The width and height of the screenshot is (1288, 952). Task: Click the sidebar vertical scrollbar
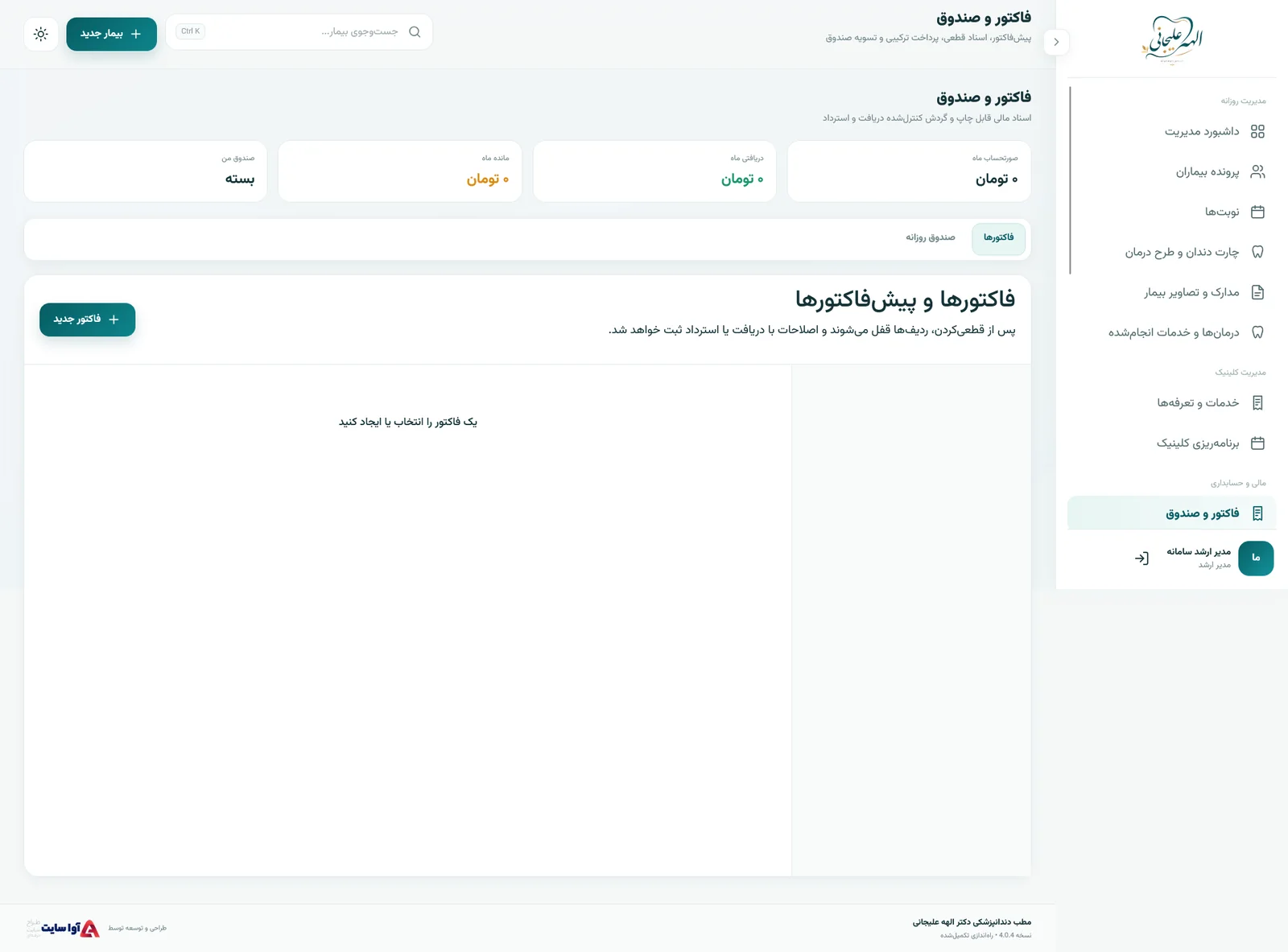pyautogui.click(x=1070, y=180)
